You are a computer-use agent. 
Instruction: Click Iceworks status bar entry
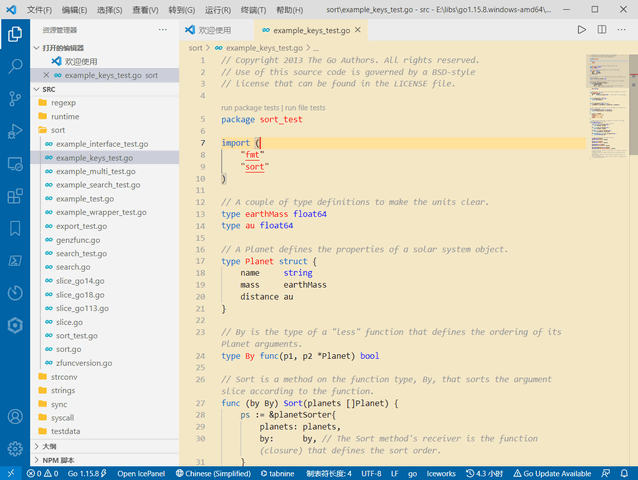pyautogui.click(x=441, y=473)
